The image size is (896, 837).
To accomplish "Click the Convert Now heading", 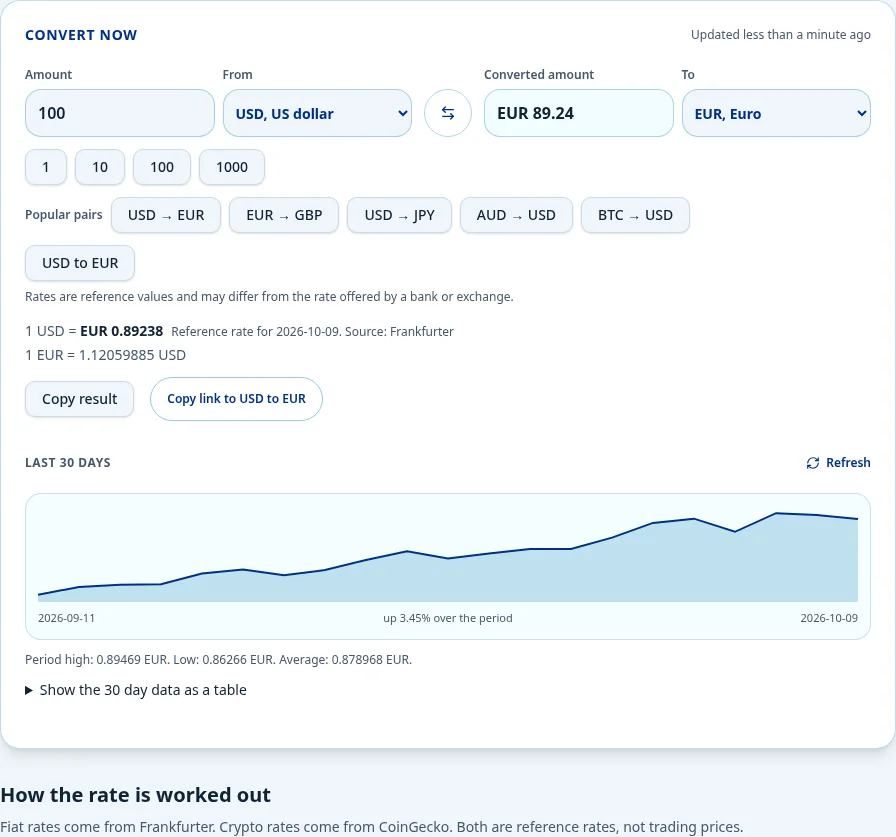I will (x=81, y=35).
